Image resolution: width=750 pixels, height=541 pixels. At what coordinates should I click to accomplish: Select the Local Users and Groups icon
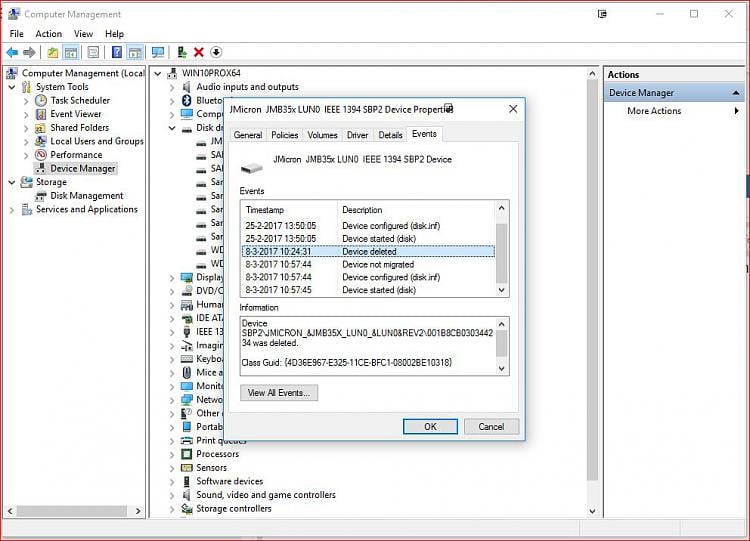(41, 141)
